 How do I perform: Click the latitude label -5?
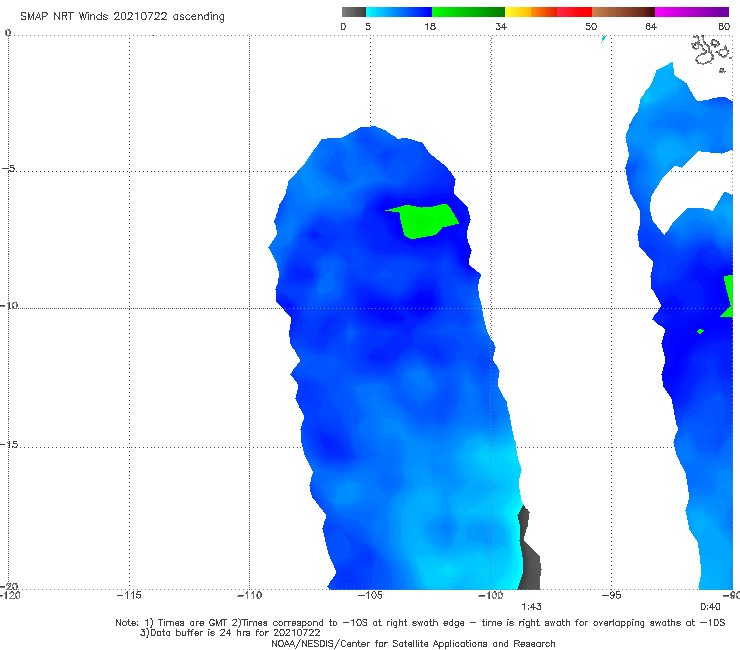coord(8,168)
